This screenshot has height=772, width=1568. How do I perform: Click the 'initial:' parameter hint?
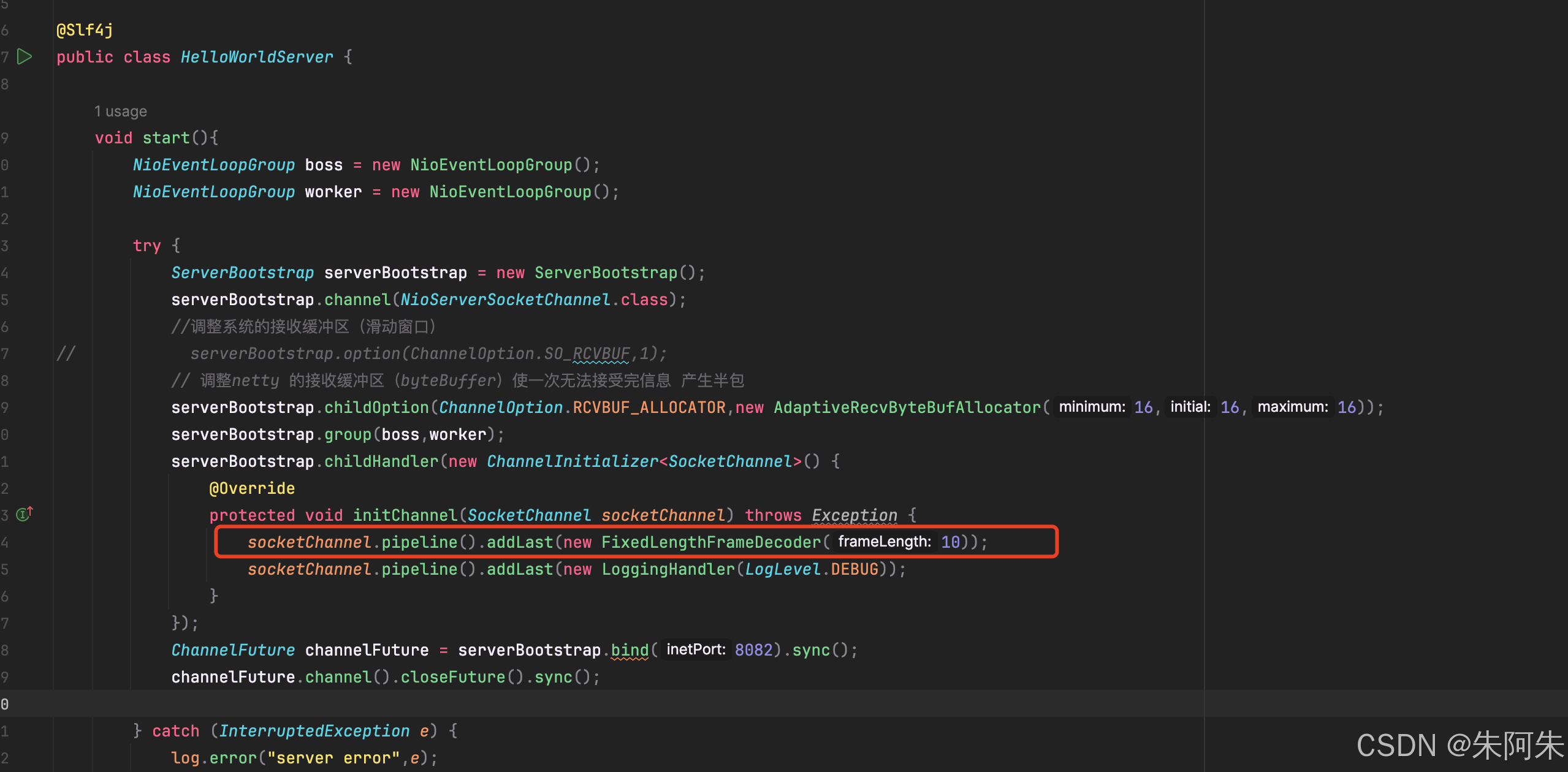click(1190, 407)
